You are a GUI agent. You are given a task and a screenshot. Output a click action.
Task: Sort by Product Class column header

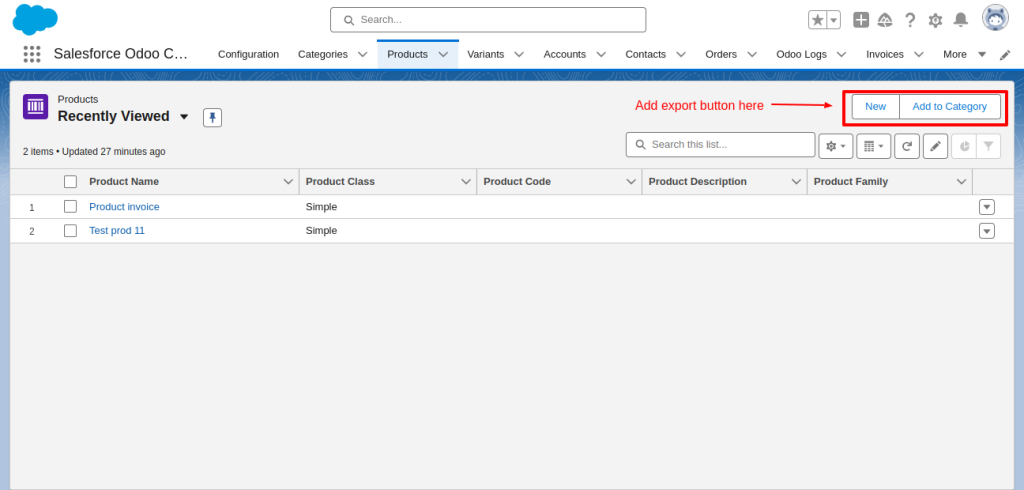click(x=340, y=182)
